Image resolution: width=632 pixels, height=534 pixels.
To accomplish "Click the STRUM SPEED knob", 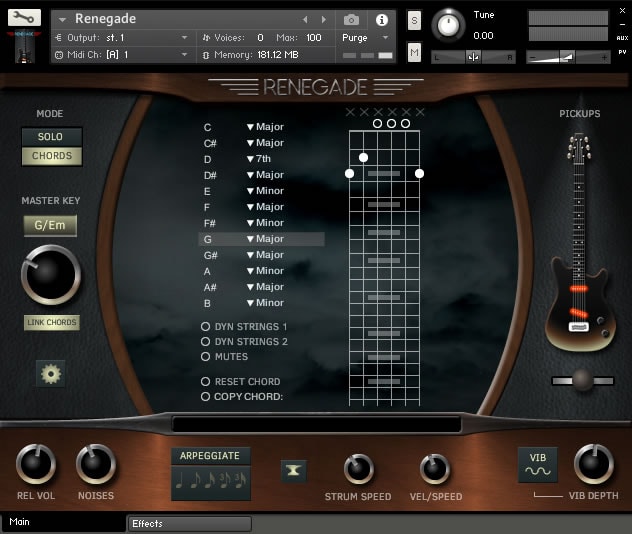I will point(358,469).
